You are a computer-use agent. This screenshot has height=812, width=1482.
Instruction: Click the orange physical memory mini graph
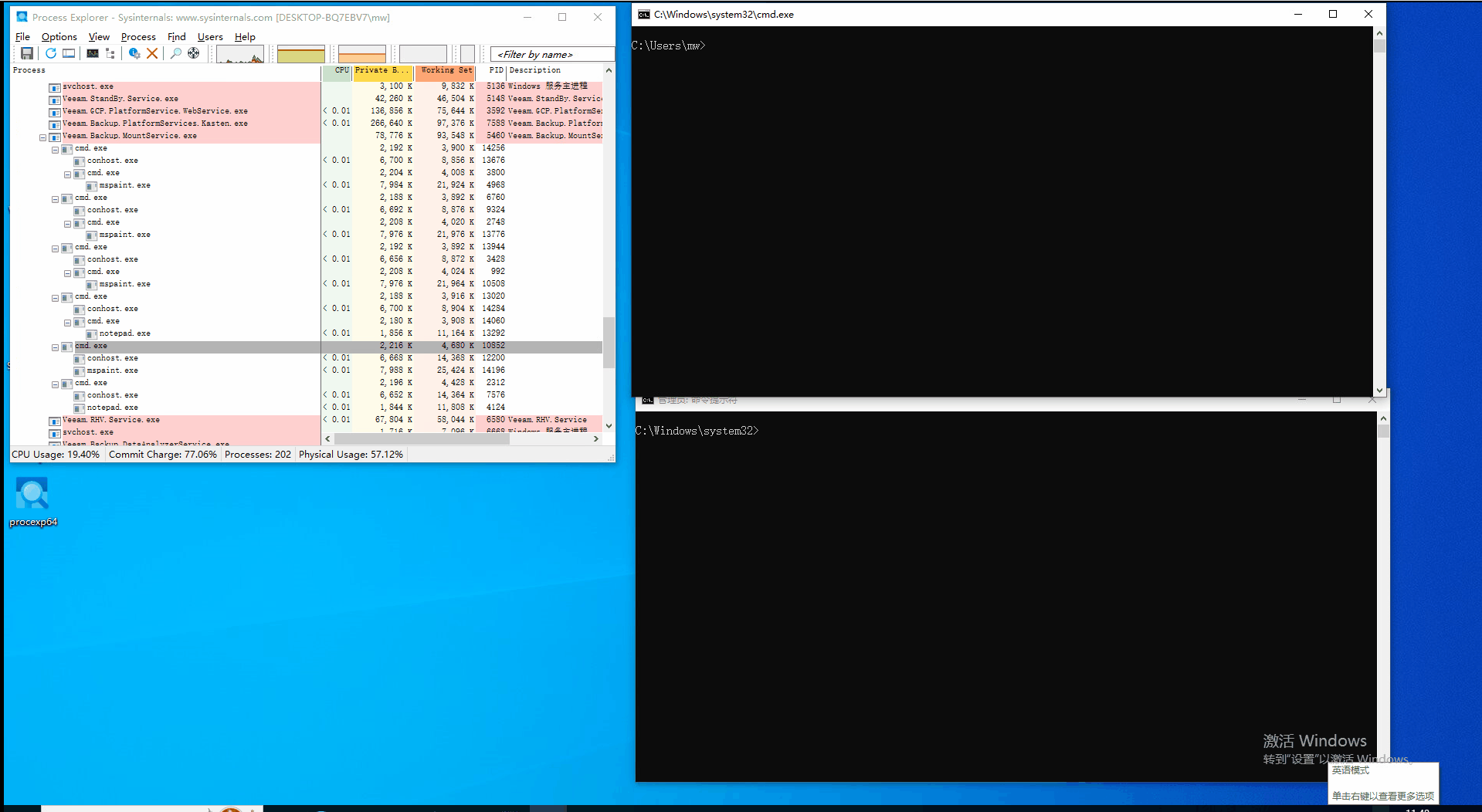362,54
